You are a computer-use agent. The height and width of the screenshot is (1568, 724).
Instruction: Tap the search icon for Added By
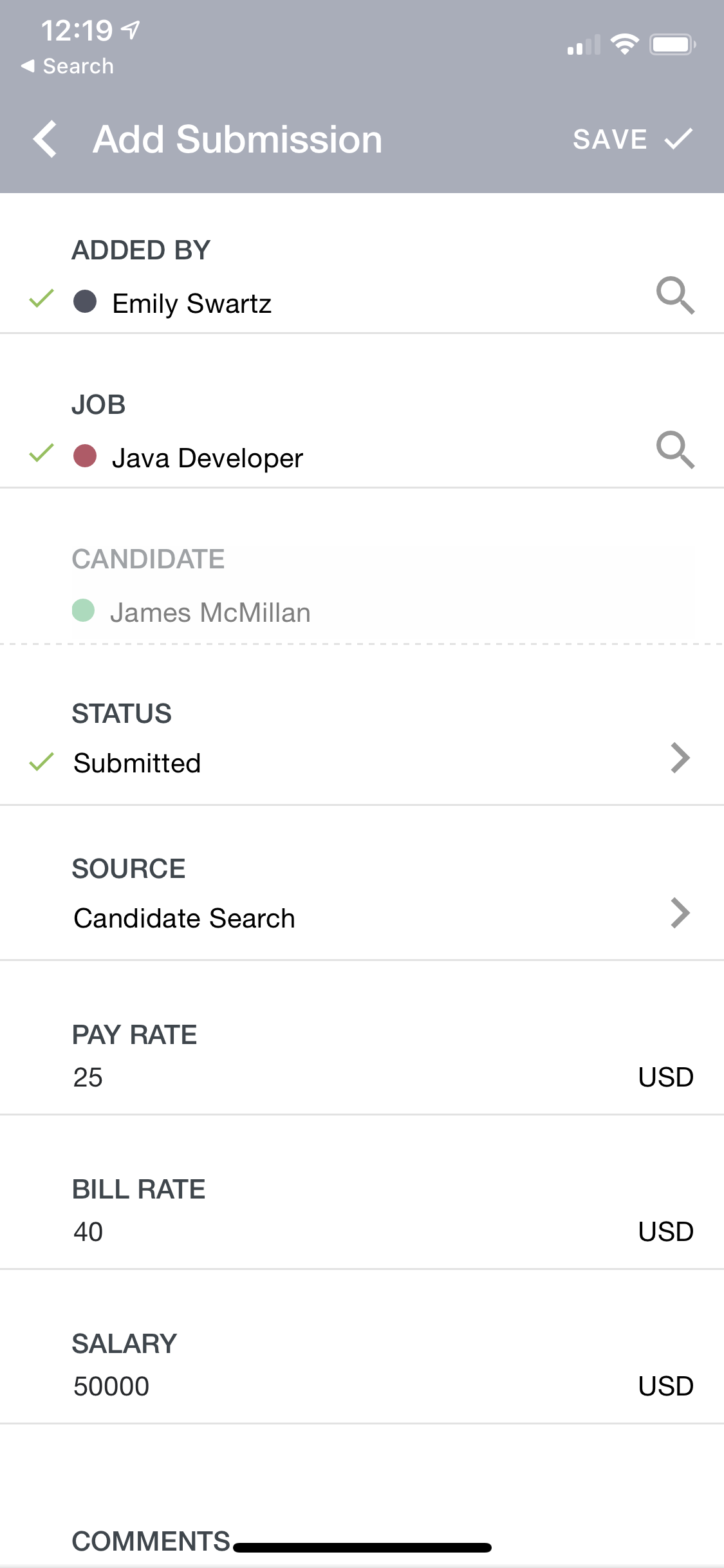point(675,295)
